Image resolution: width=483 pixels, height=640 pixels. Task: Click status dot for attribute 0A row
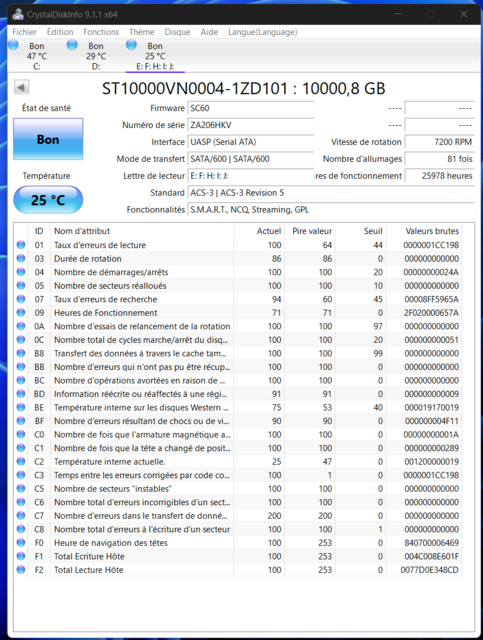pyautogui.click(x=21, y=326)
